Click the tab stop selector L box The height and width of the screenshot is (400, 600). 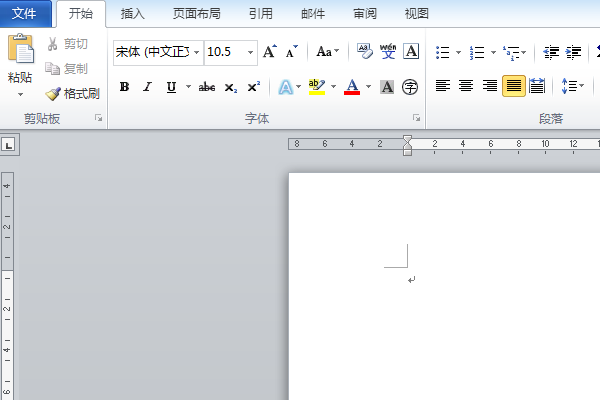point(9,145)
